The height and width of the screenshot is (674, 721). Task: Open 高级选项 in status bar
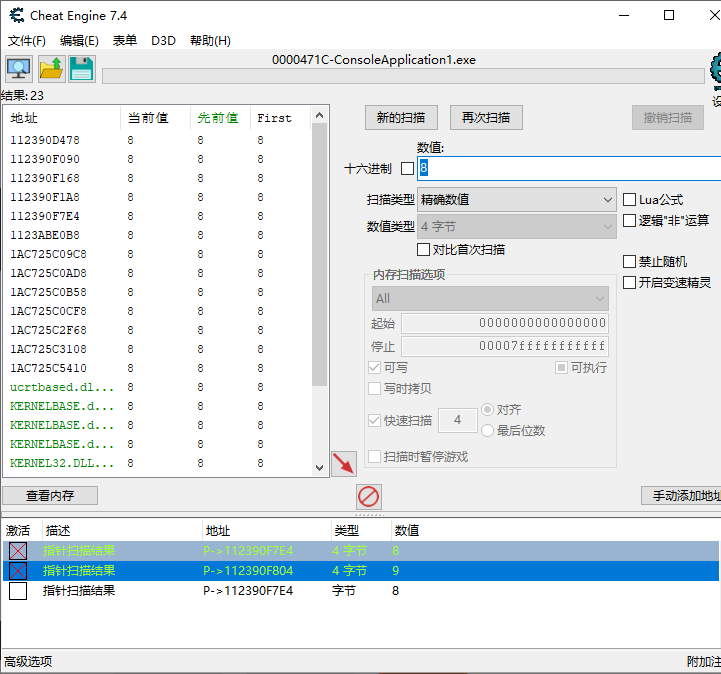[28, 662]
